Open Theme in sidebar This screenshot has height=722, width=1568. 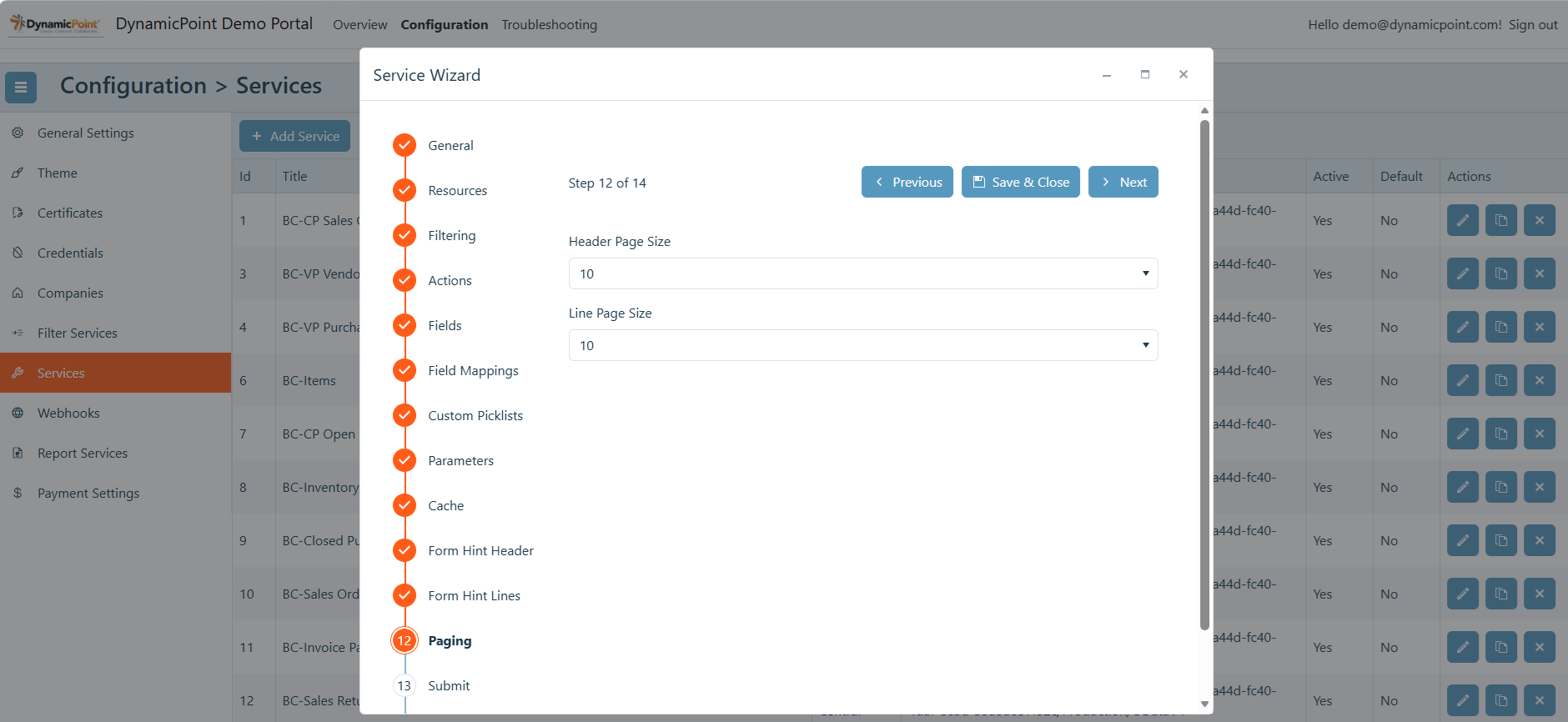(115, 173)
